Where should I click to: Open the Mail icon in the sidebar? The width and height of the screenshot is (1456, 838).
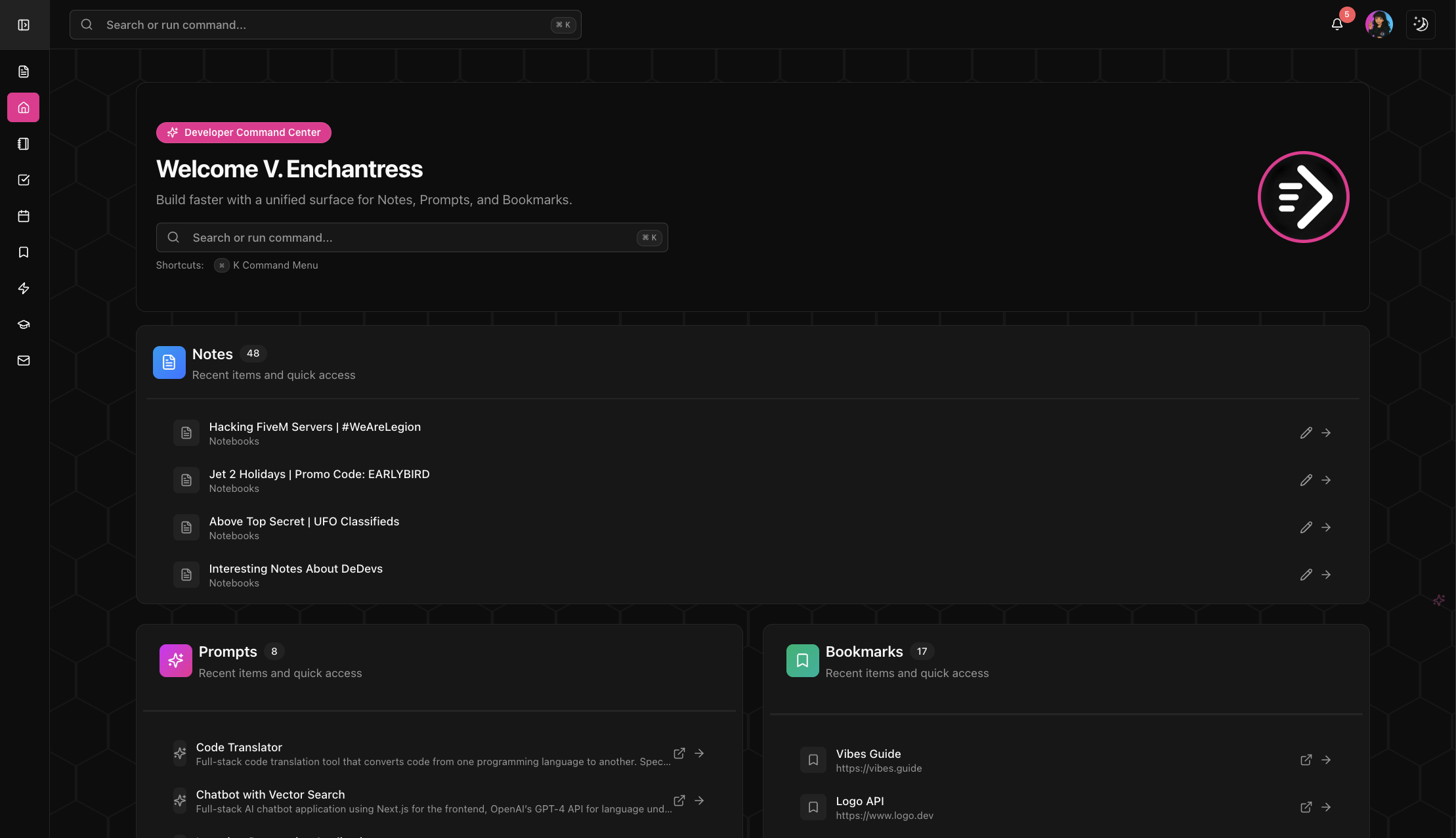pos(24,361)
